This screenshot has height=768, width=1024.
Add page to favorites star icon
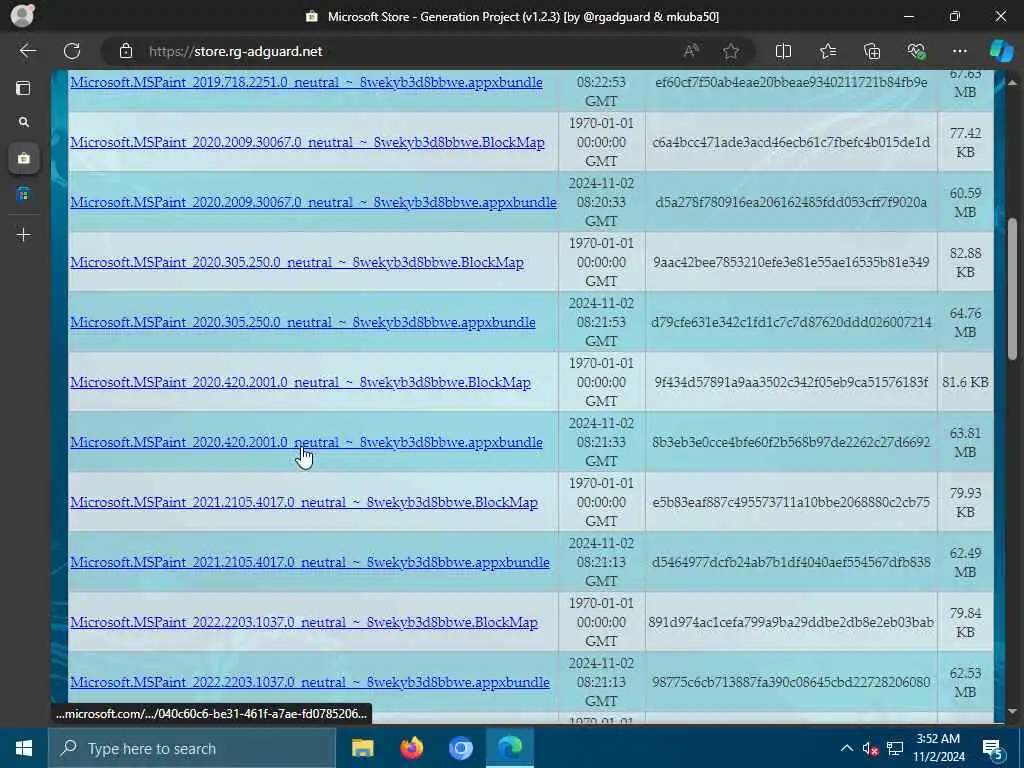(x=731, y=51)
